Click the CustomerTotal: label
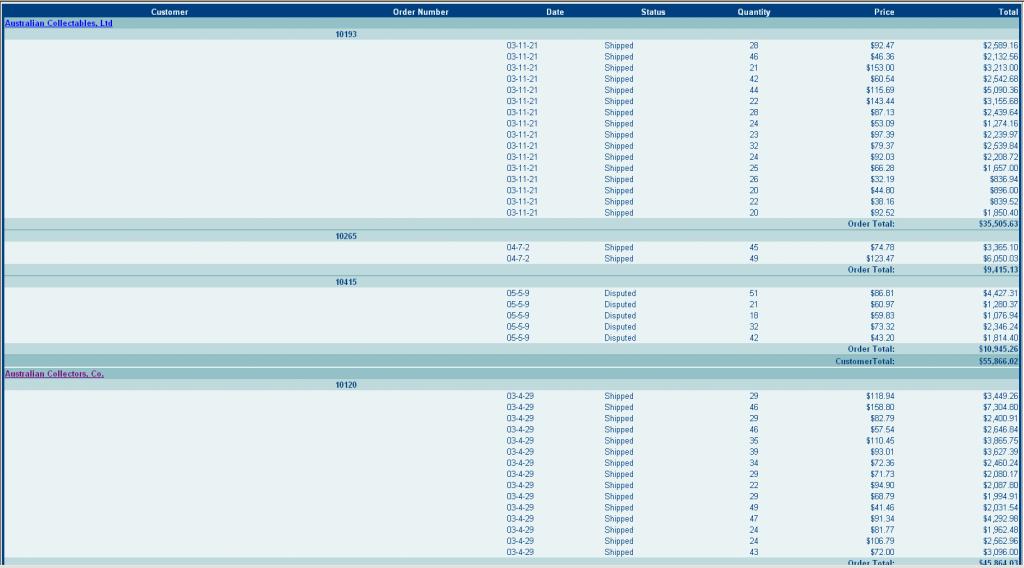This screenshot has width=1024, height=568. coord(865,361)
